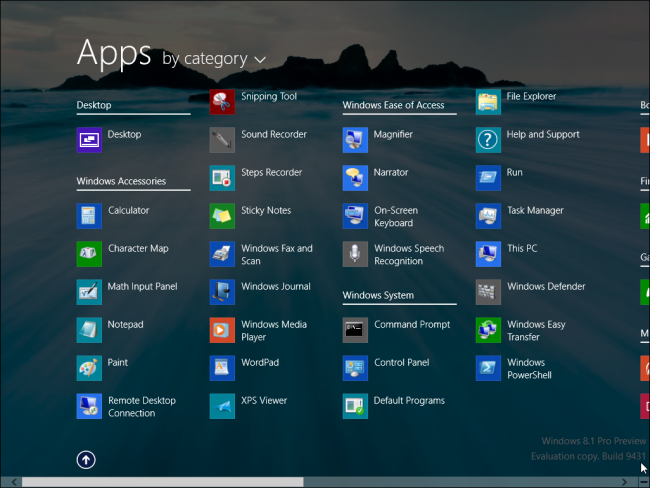Click the 'Control Panel' text label
The height and width of the screenshot is (488, 650).
tap(402, 362)
